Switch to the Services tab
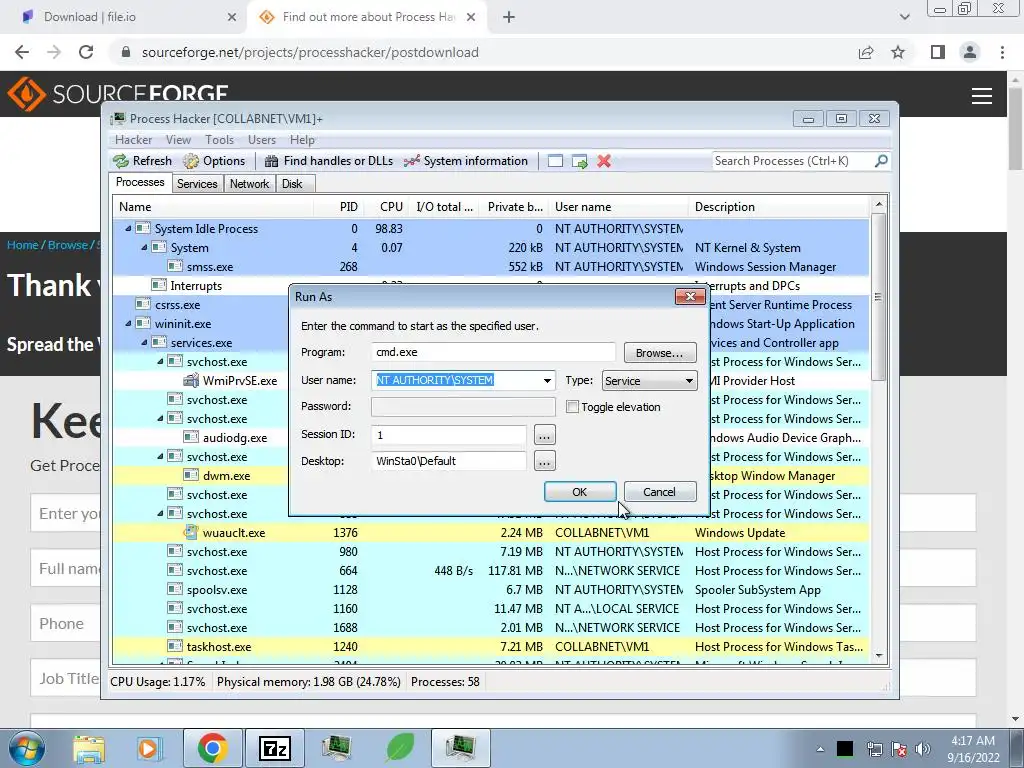The width and height of the screenshot is (1024, 768). [x=197, y=184]
